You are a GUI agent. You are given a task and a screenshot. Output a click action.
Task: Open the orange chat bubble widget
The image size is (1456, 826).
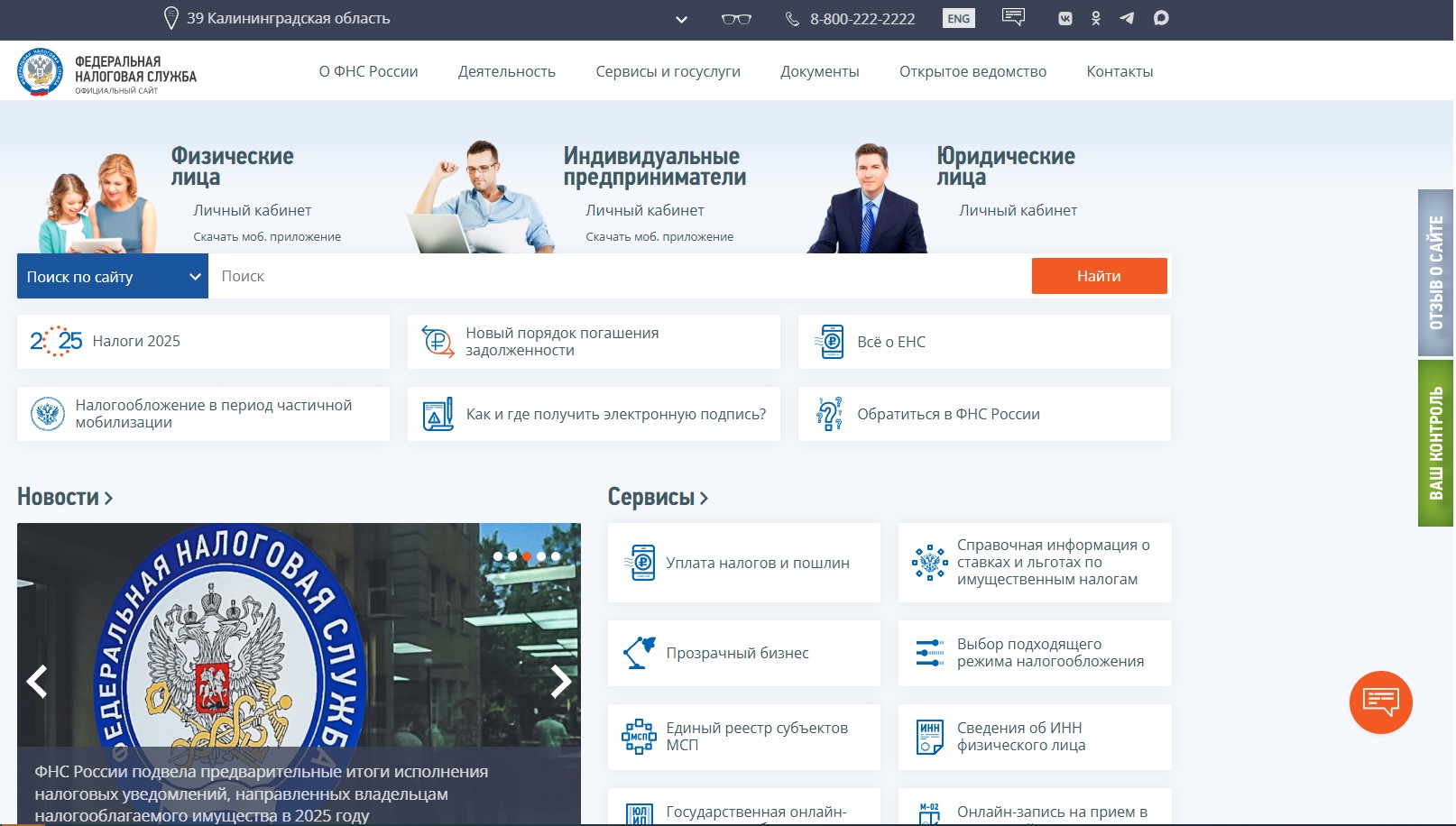[1380, 702]
